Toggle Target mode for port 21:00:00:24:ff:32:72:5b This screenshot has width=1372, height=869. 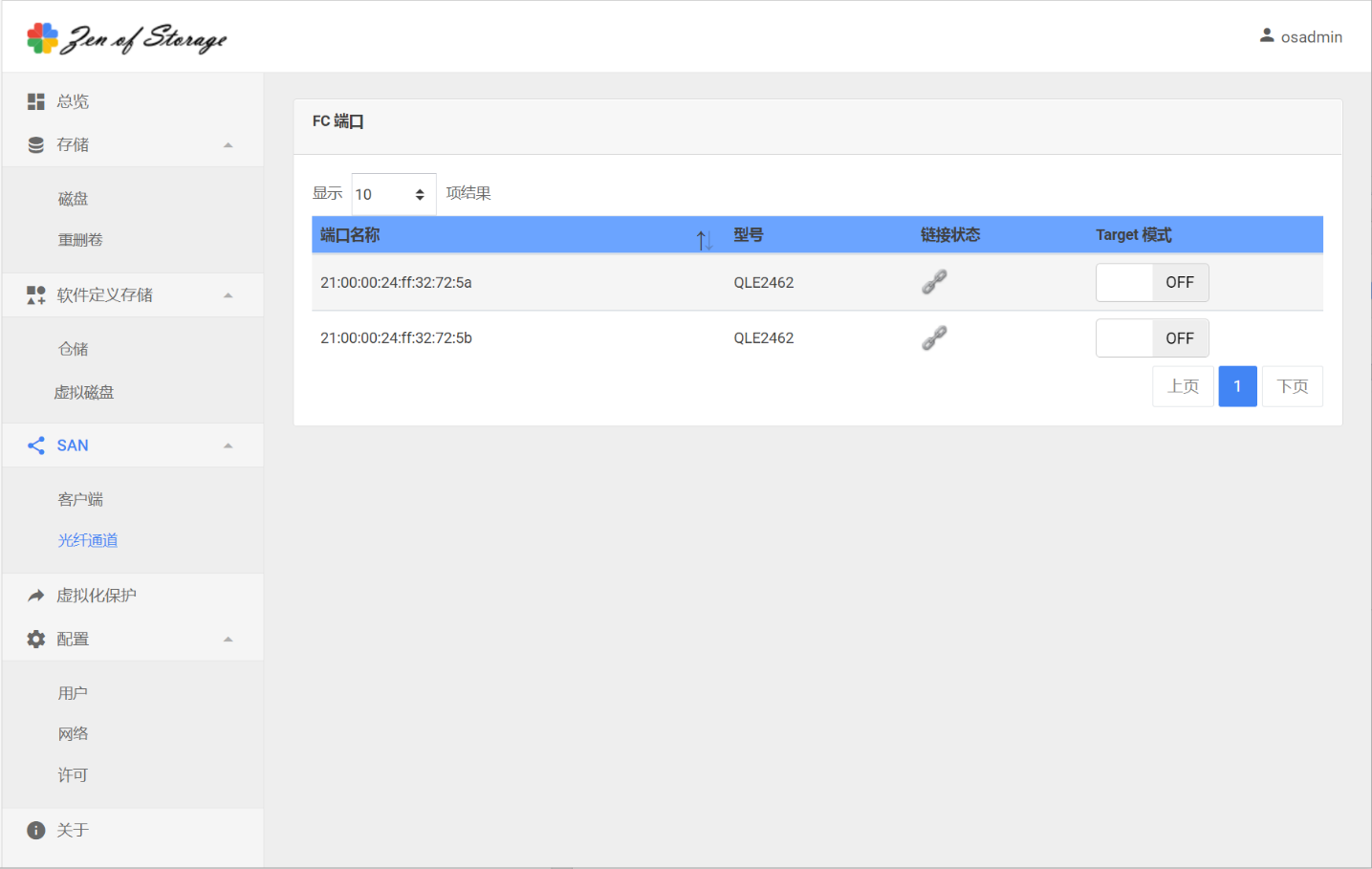pos(1151,338)
